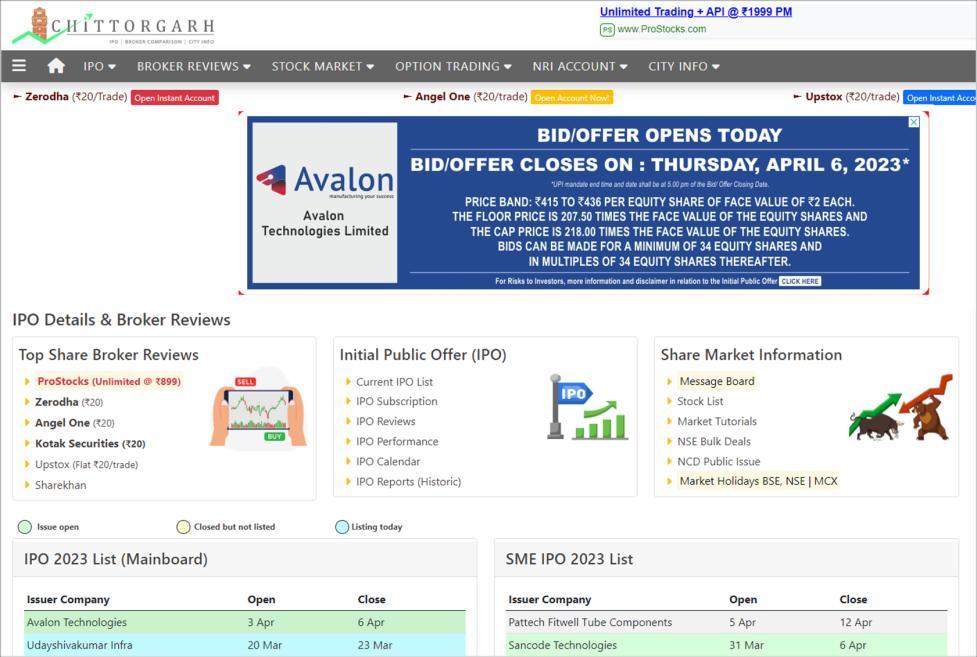977x657 pixels.
Task: Click the 6 Apr close date for Avalon
Action: 371,622
